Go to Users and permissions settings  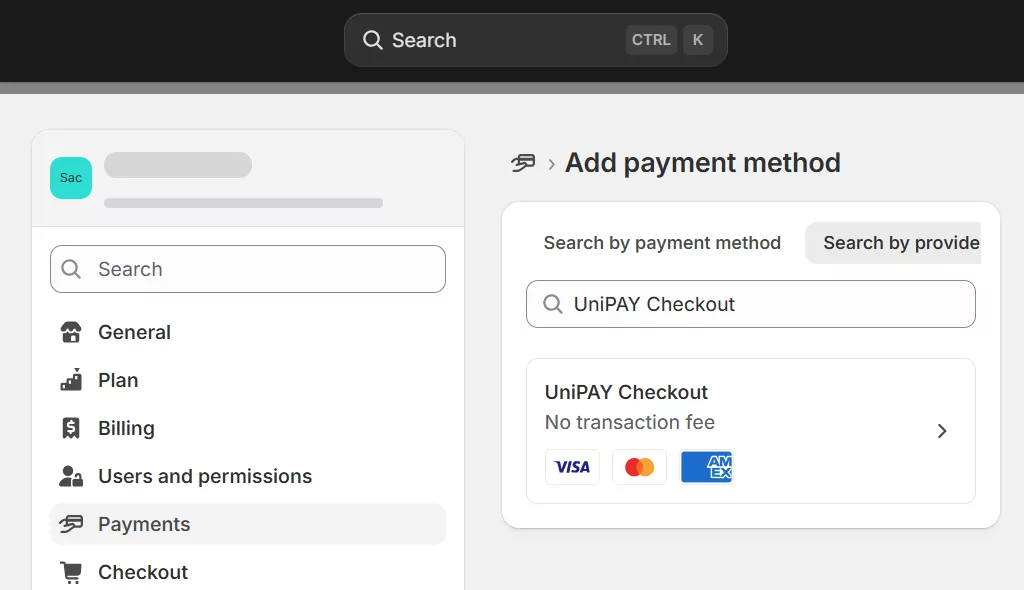tap(205, 476)
